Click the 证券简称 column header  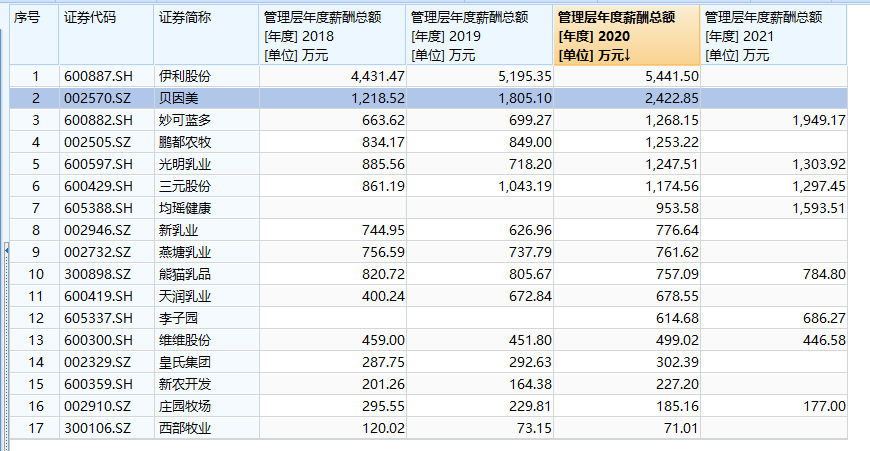pyautogui.click(x=206, y=36)
